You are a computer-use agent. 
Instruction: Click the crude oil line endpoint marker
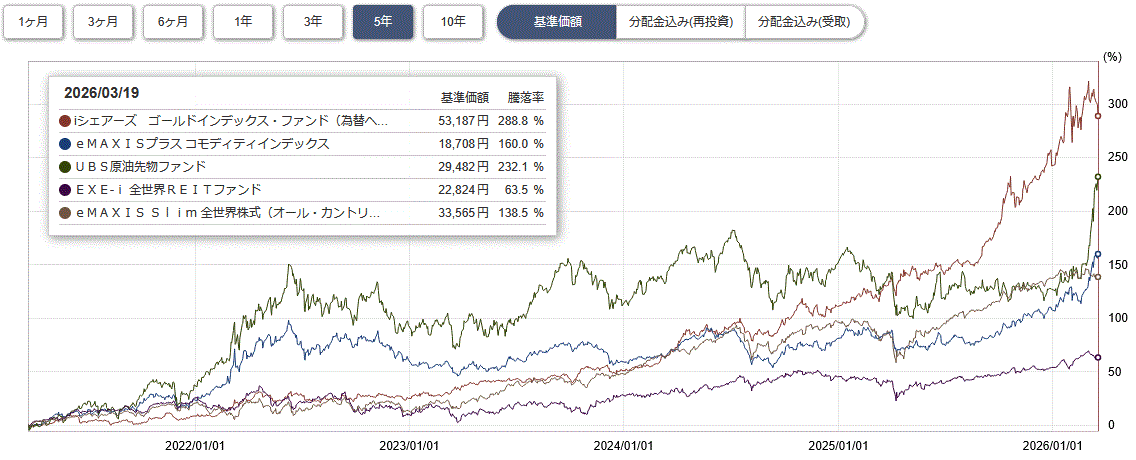click(1098, 177)
